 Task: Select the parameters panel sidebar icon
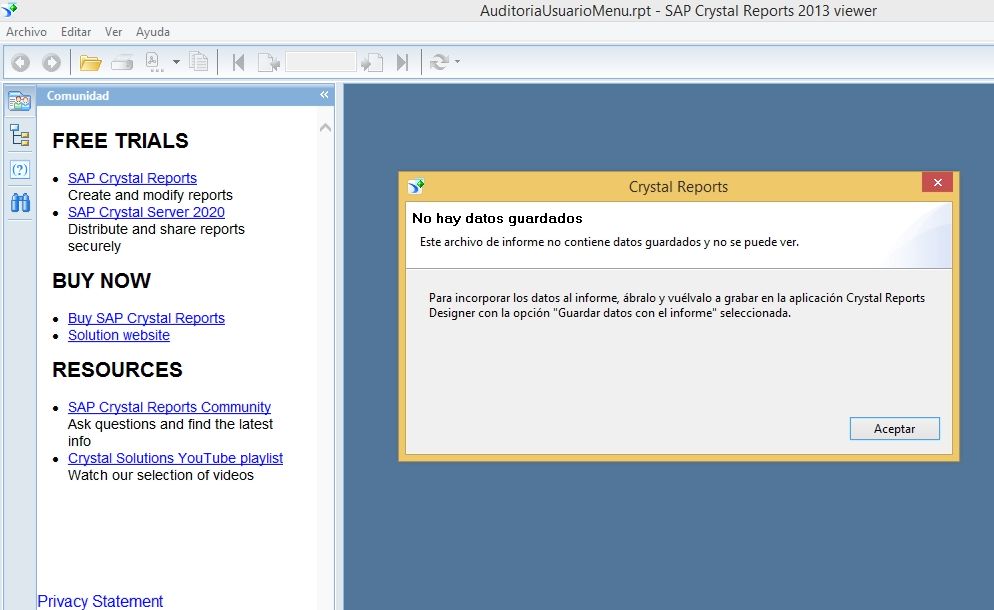[x=20, y=169]
